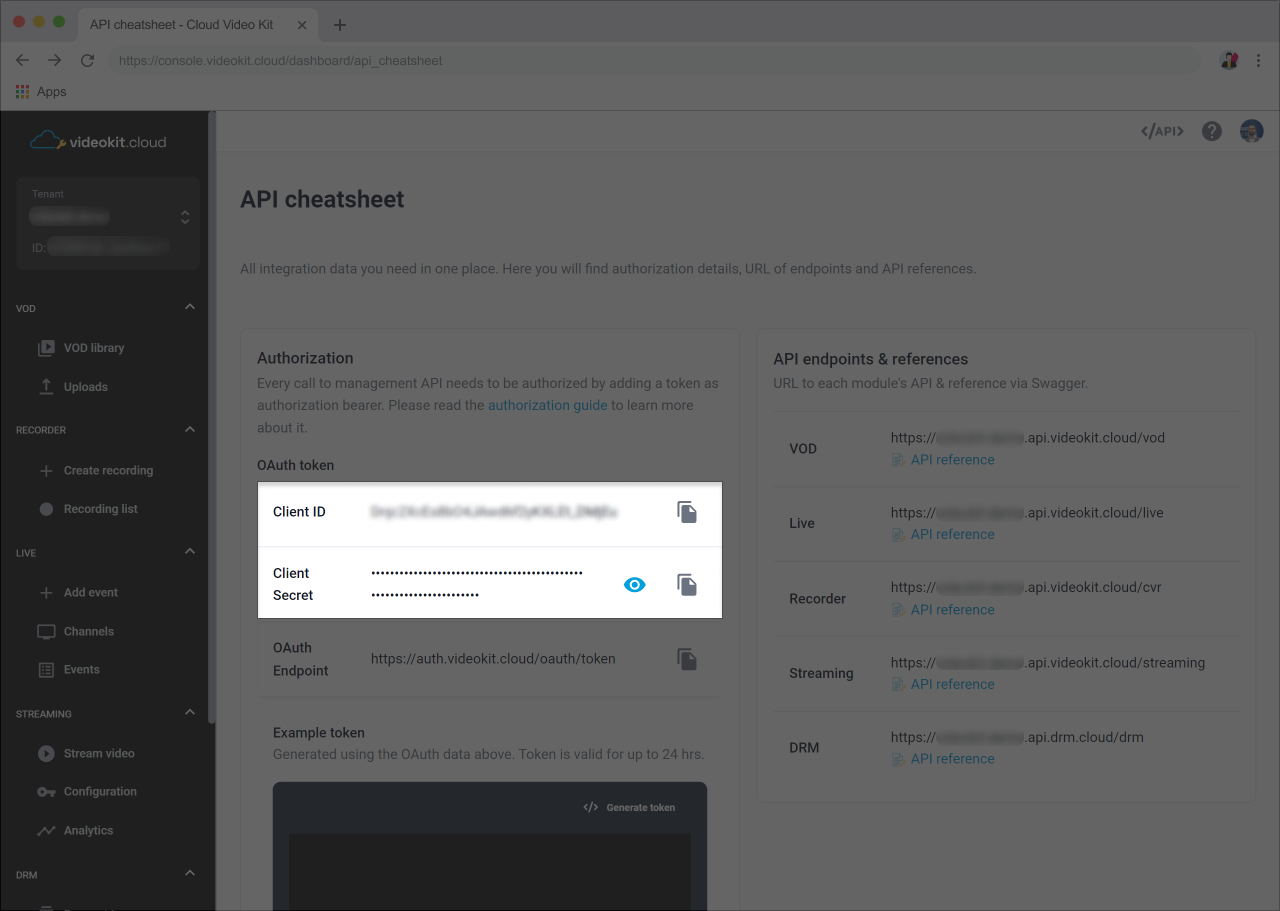This screenshot has width=1280, height=911.
Task: Collapse the LIVE sidebar section
Action: pyautogui.click(x=190, y=552)
